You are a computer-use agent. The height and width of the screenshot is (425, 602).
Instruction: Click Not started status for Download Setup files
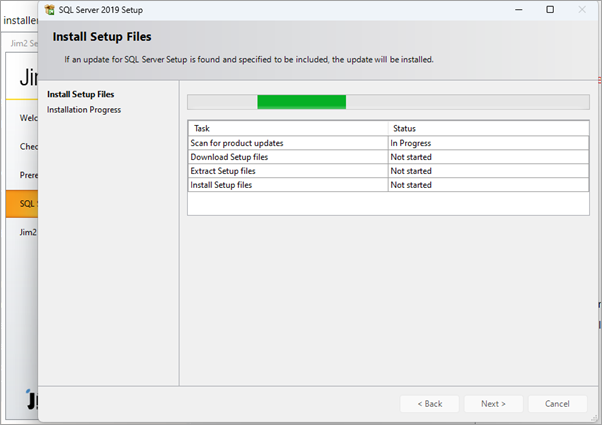pos(488,157)
